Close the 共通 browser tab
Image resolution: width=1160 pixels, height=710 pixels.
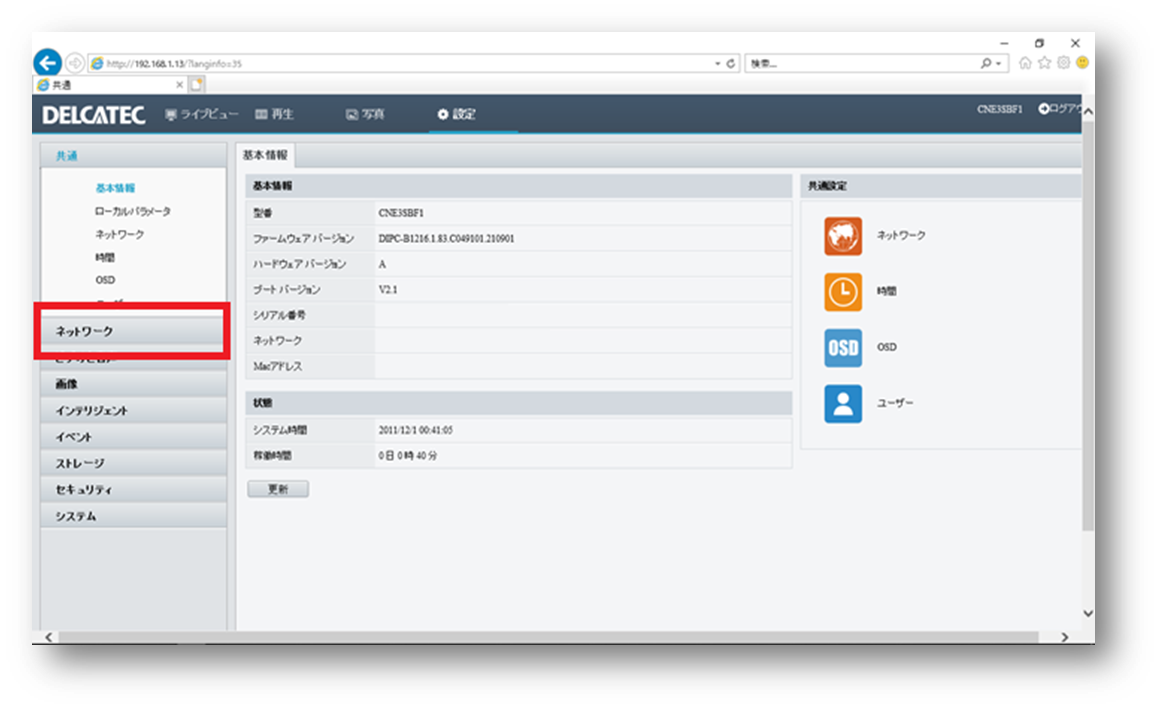[x=179, y=85]
